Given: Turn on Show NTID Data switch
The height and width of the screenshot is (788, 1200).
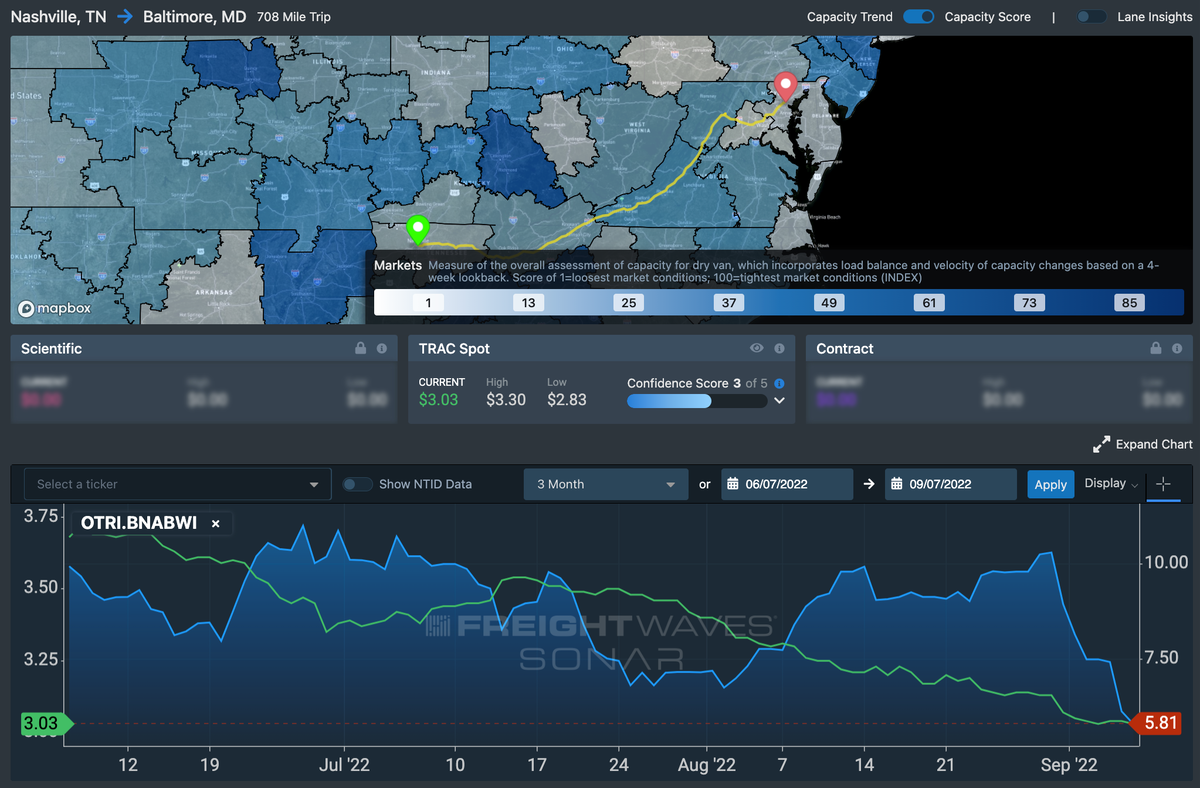Looking at the screenshot, I should (357, 484).
